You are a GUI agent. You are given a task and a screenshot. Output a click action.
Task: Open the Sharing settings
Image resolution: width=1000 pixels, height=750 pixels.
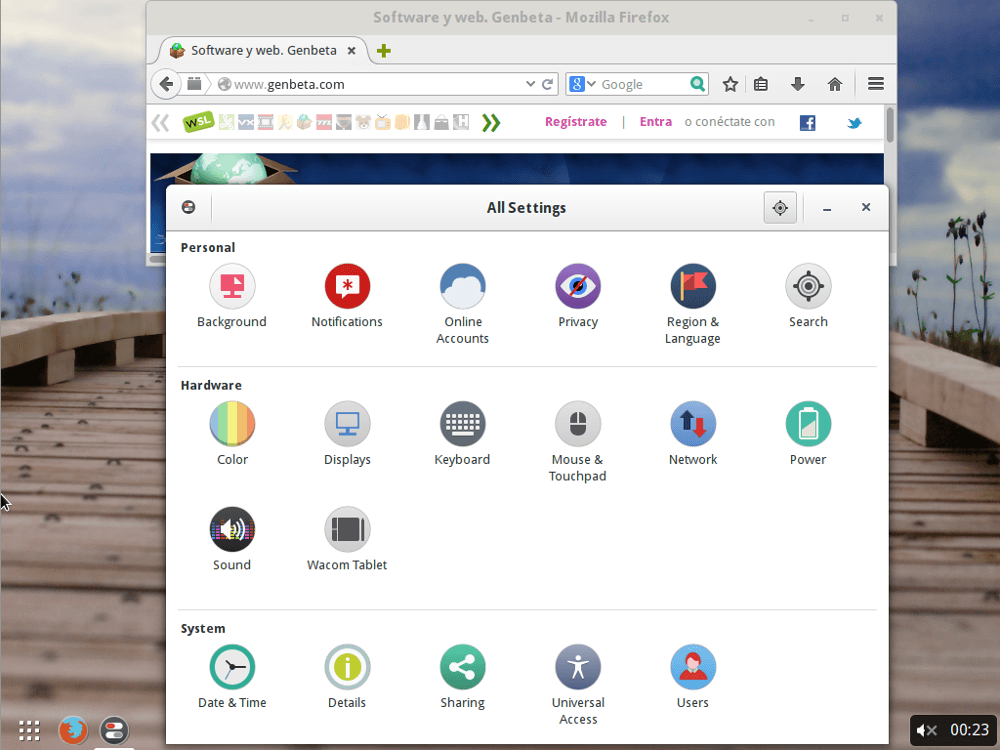[x=462, y=666]
